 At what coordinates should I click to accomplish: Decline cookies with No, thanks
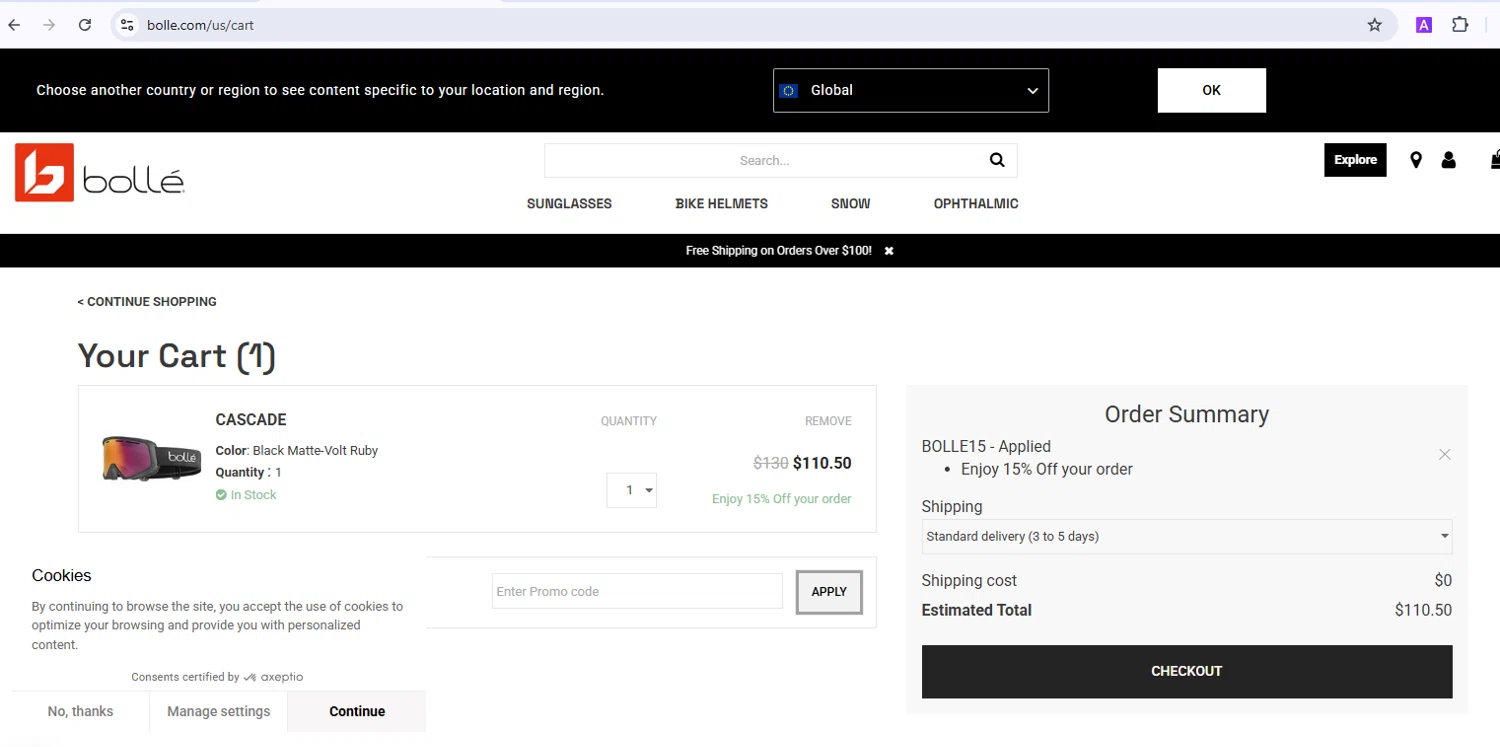pos(80,712)
